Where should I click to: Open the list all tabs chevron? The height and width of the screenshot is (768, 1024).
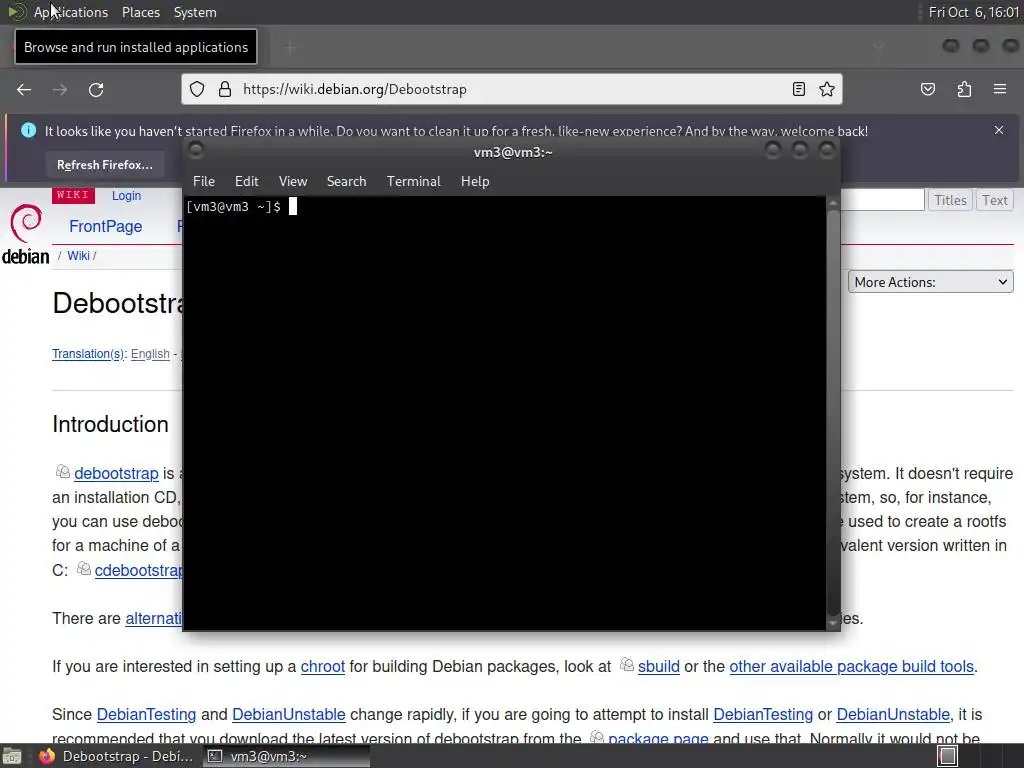point(878,46)
